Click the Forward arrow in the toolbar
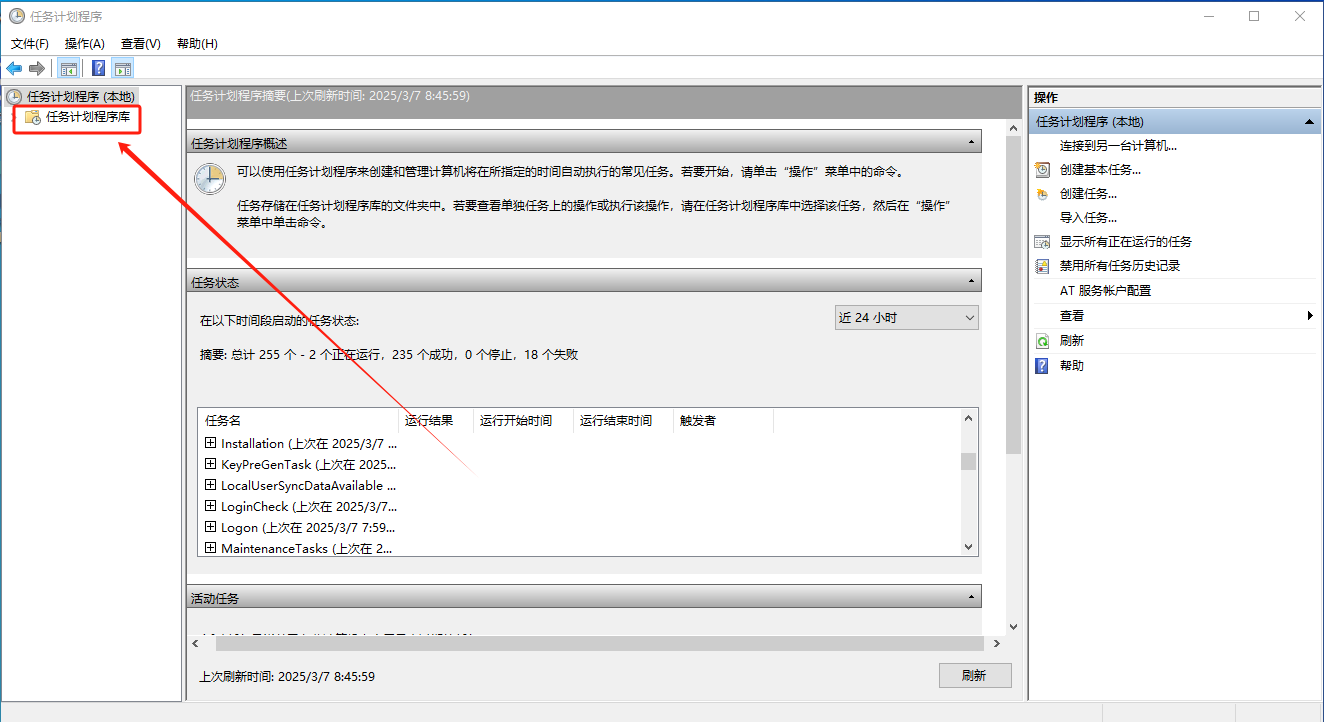The image size is (1324, 722). tap(37, 68)
